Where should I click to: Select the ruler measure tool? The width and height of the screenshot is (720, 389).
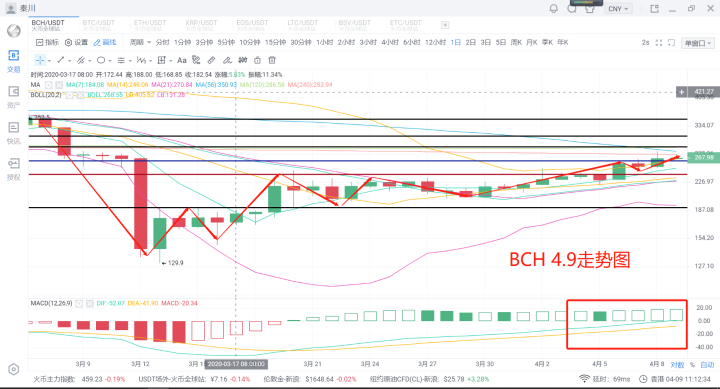[211, 60]
